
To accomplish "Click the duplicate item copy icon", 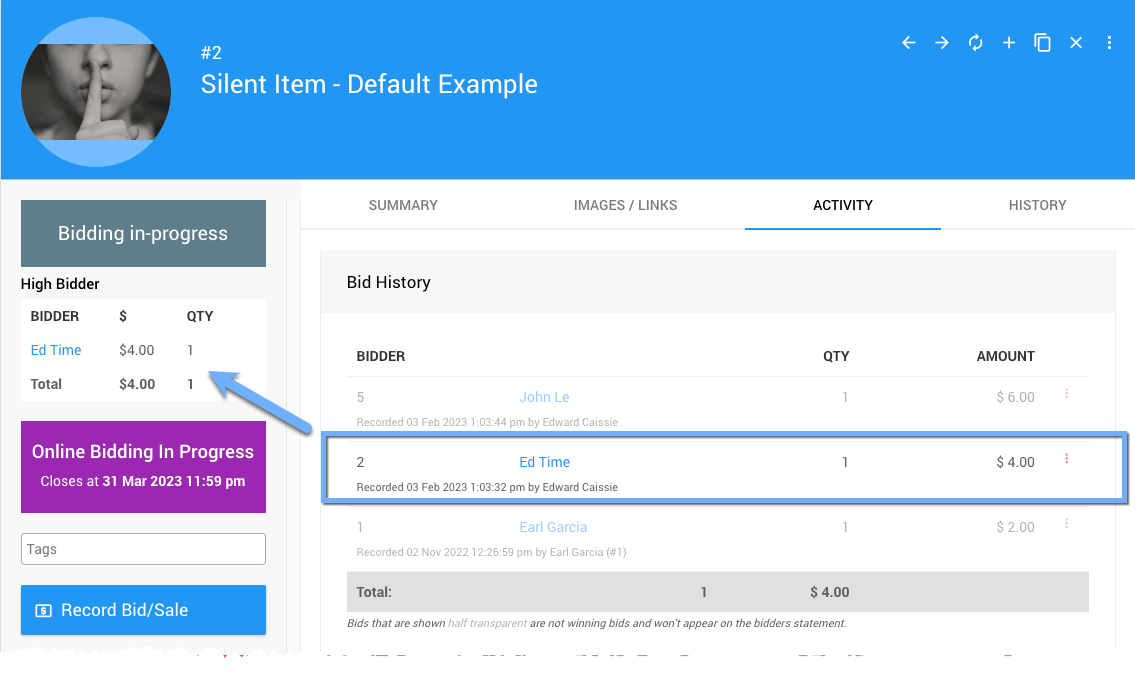I will coord(1042,43).
